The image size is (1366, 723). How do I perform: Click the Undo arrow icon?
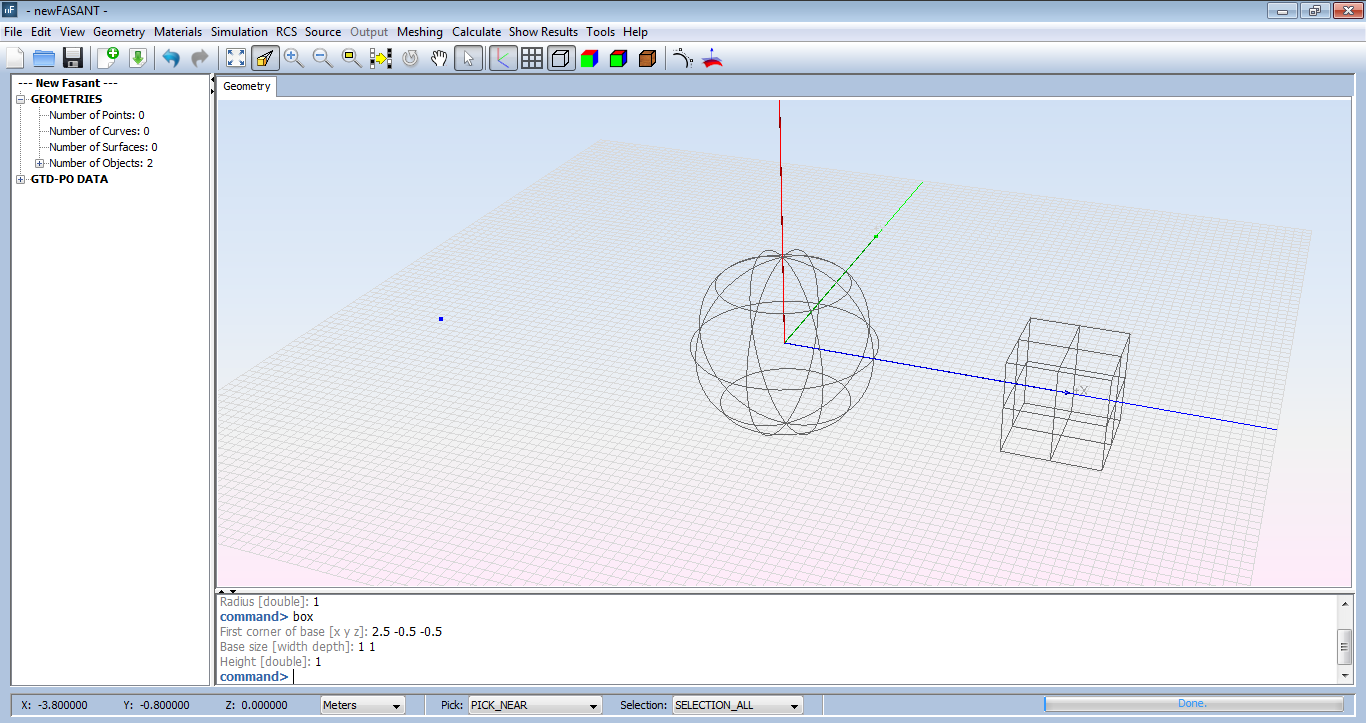[x=170, y=58]
